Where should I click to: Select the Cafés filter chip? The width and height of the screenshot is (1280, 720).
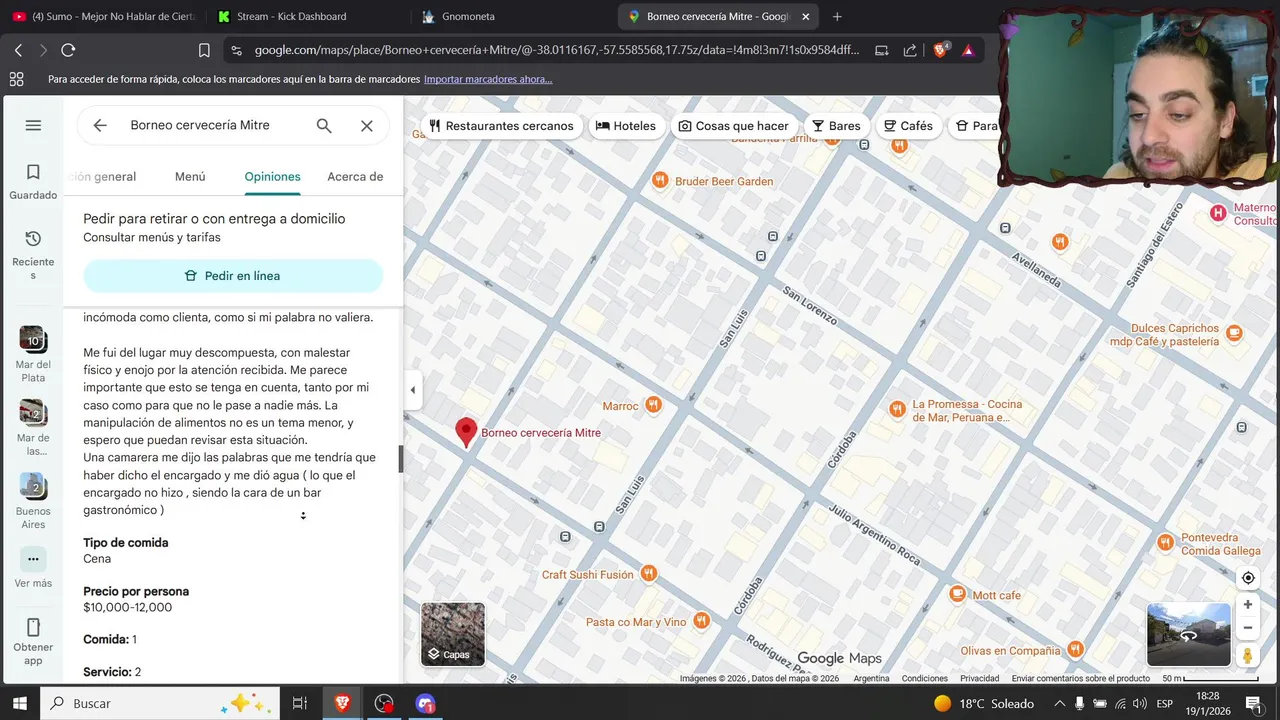tap(908, 126)
